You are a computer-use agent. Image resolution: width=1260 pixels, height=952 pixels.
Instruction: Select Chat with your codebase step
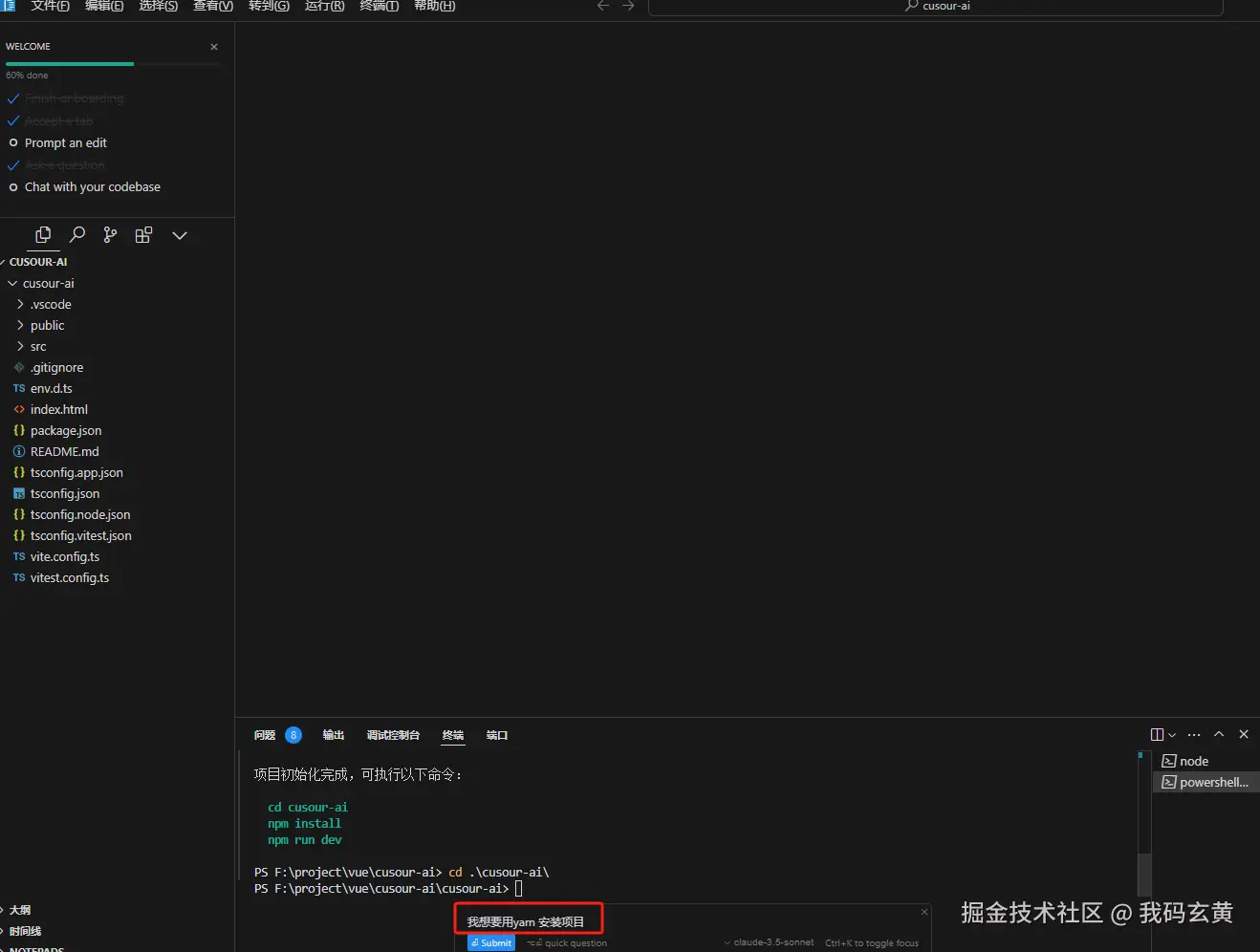pos(92,187)
